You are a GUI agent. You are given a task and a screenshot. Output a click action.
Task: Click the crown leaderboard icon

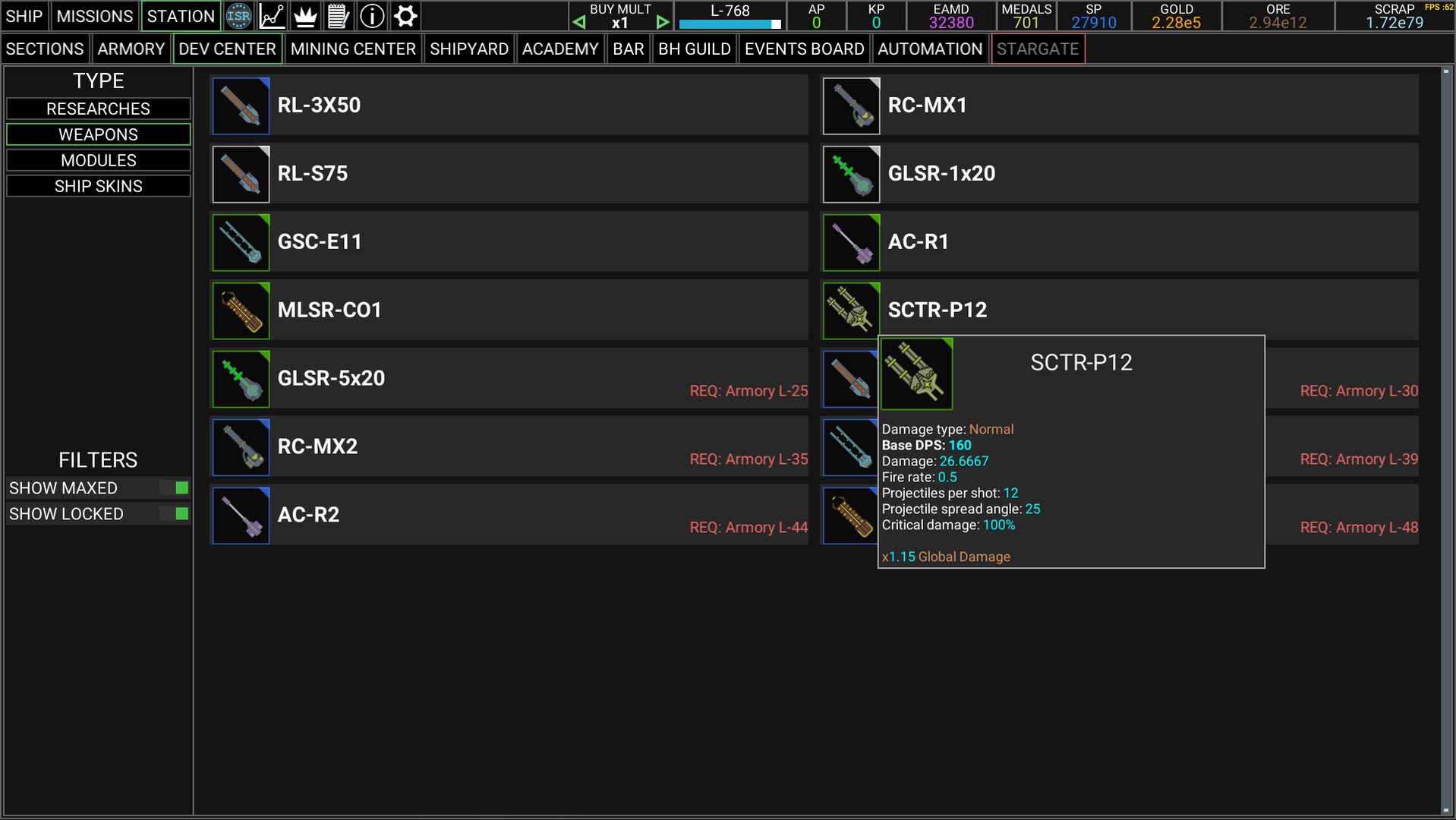point(305,16)
